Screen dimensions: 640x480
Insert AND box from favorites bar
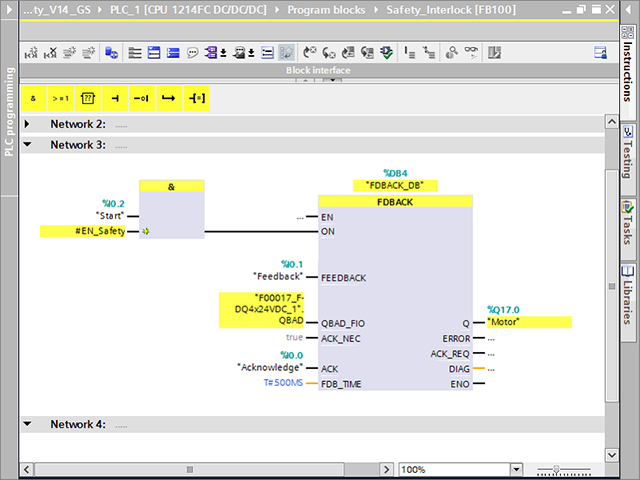coord(33,98)
